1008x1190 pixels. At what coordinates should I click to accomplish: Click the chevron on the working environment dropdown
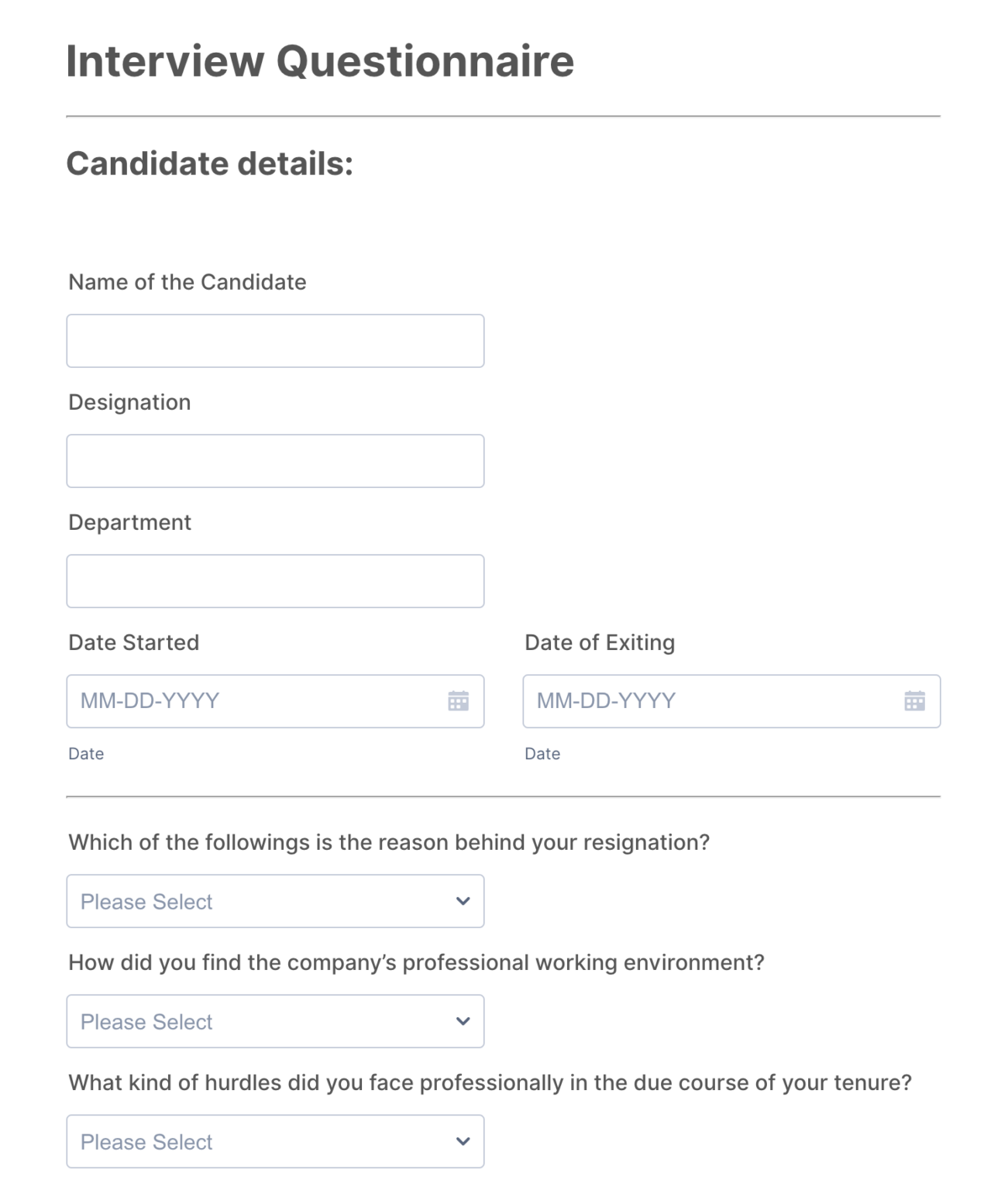click(x=463, y=1021)
